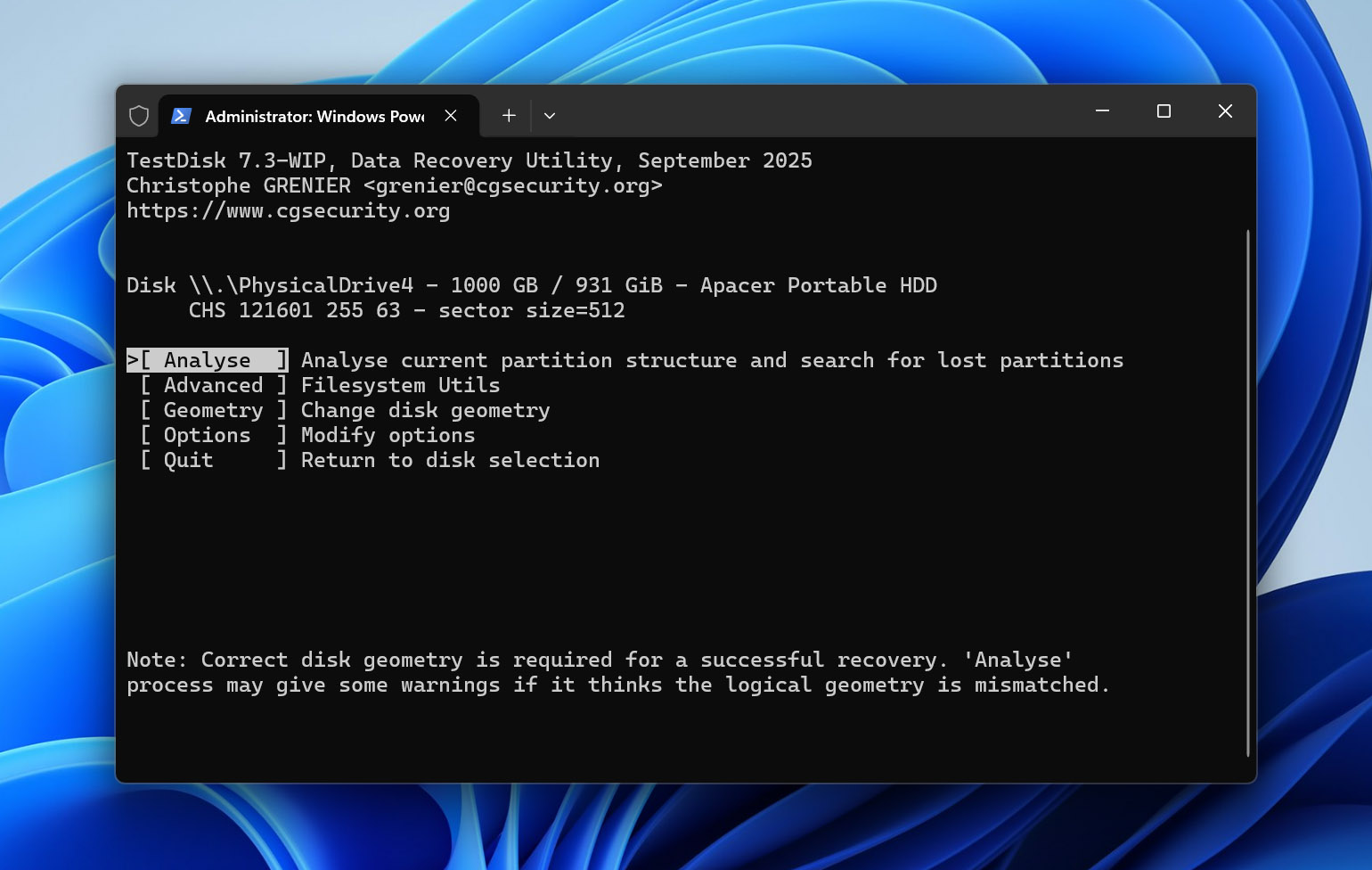Click 'Analyse current partition structure' description
The height and width of the screenshot is (870, 1372).
pyautogui.click(x=712, y=360)
